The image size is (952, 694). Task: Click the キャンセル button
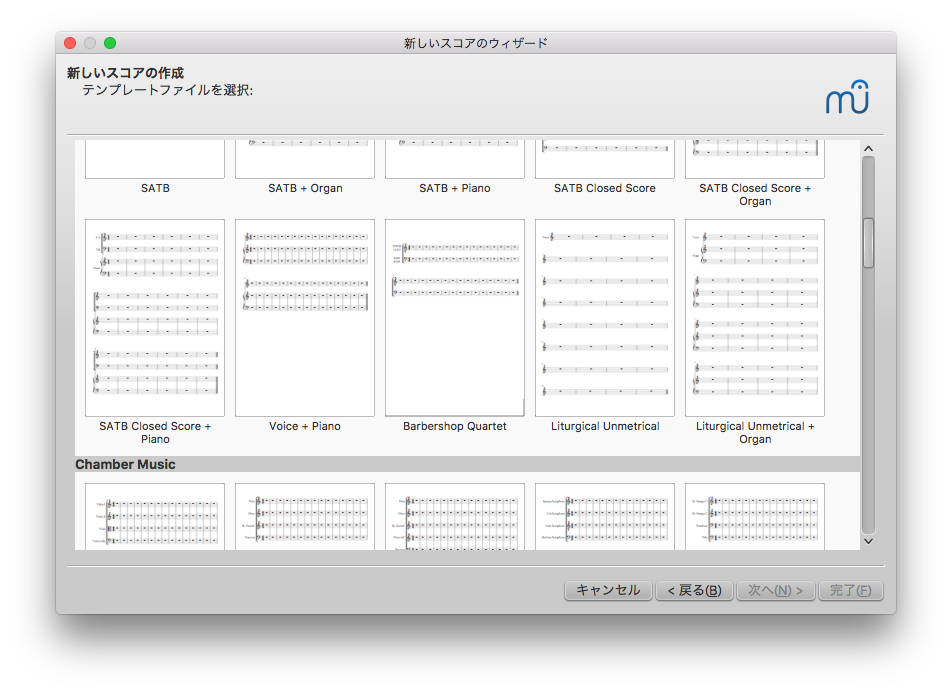pos(608,590)
